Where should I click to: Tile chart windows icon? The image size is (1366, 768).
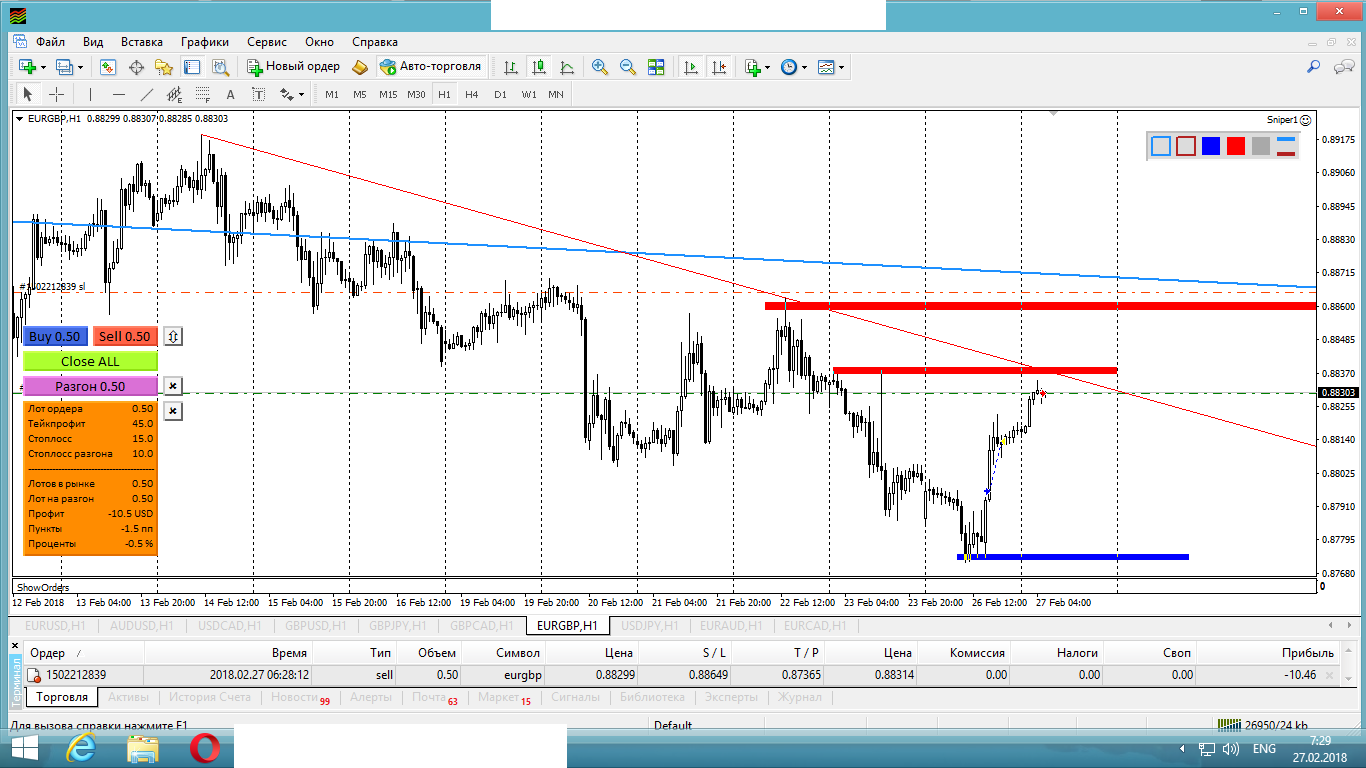pyautogui.click(x=656, y=67)
